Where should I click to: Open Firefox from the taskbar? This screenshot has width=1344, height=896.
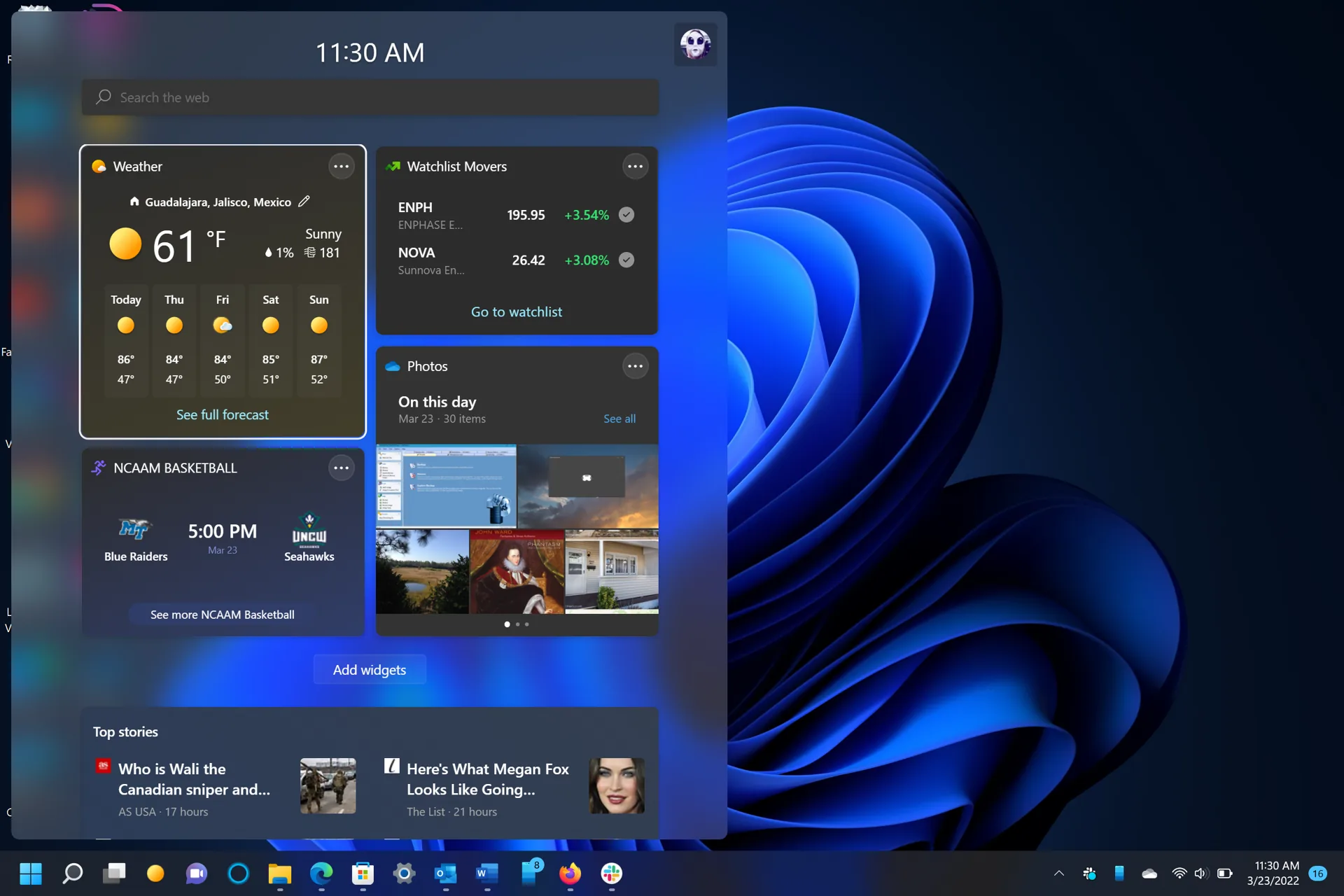pyautogui.click(x=570, y=874)
